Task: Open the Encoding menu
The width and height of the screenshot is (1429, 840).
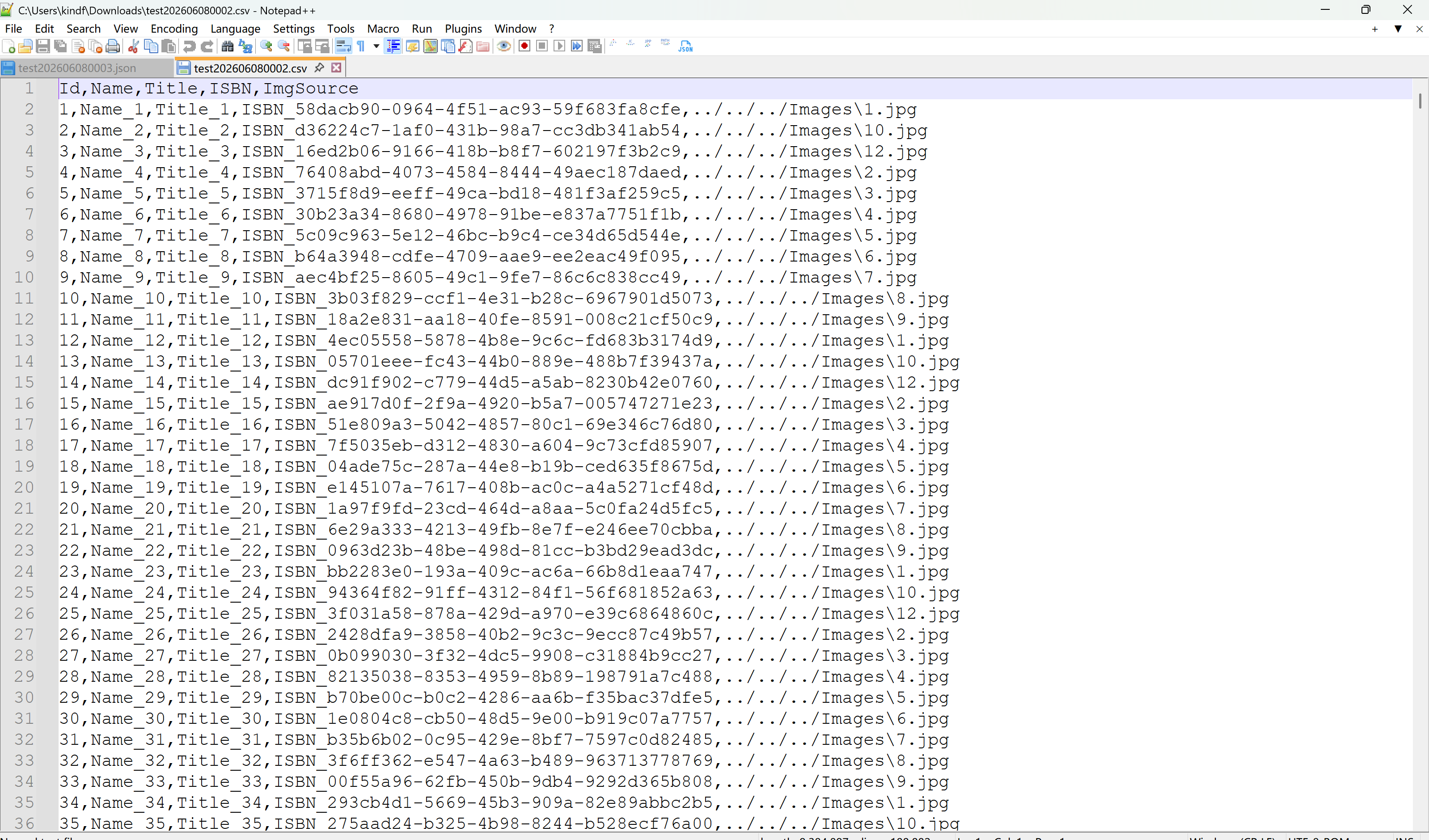Action: click(x=174, y=29)
